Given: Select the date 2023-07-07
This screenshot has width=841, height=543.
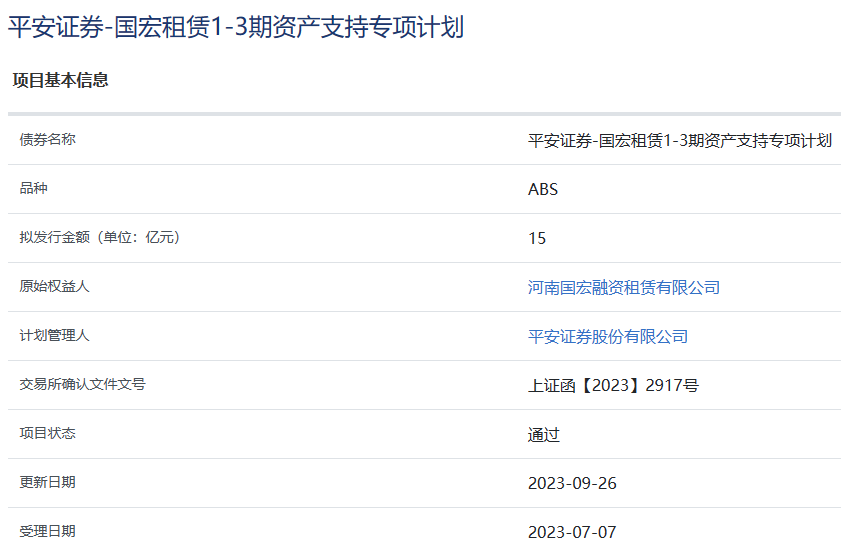Looking at the screenshot, I should point(572,532).
